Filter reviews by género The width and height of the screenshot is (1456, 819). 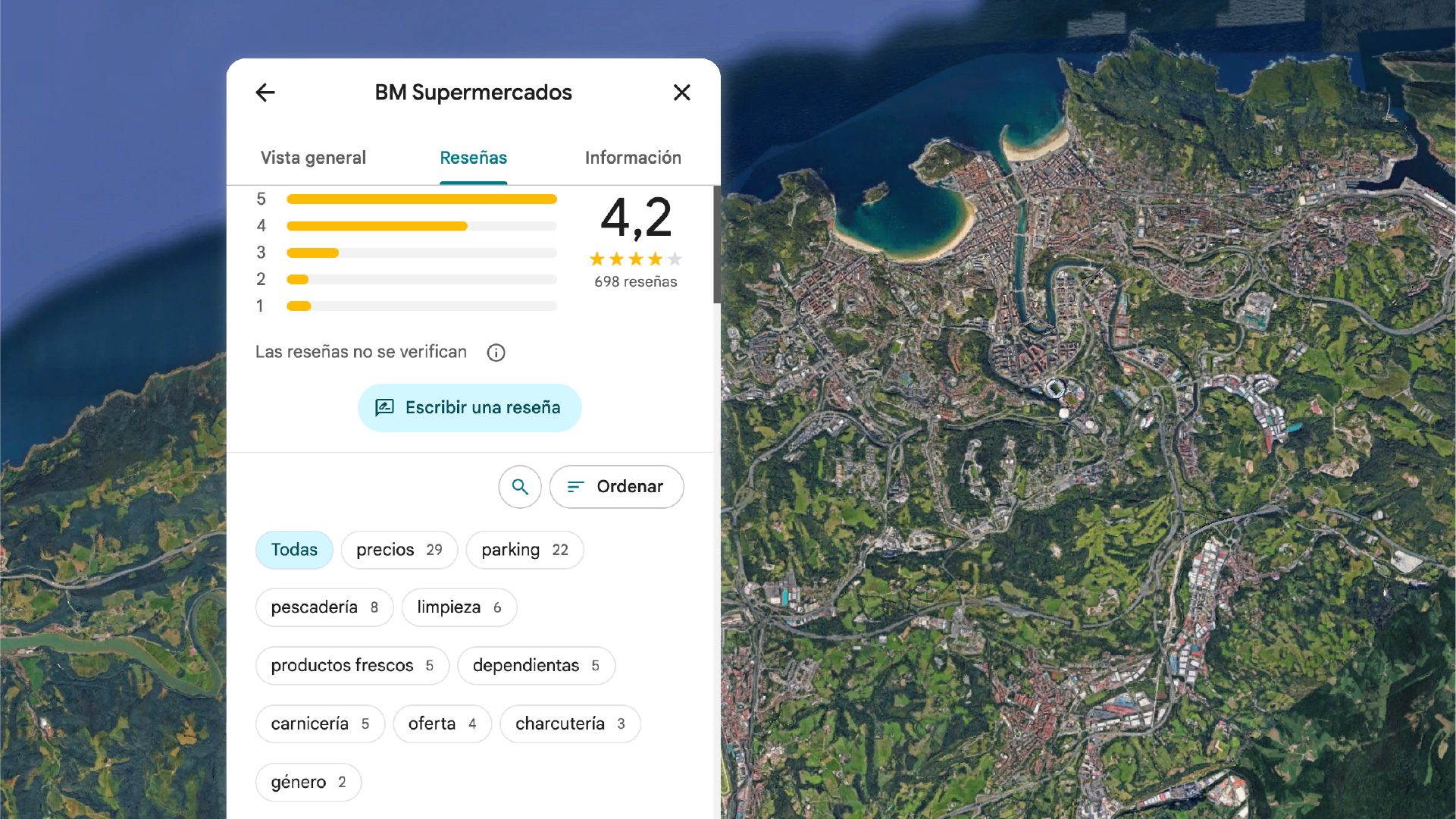(308, 783)
